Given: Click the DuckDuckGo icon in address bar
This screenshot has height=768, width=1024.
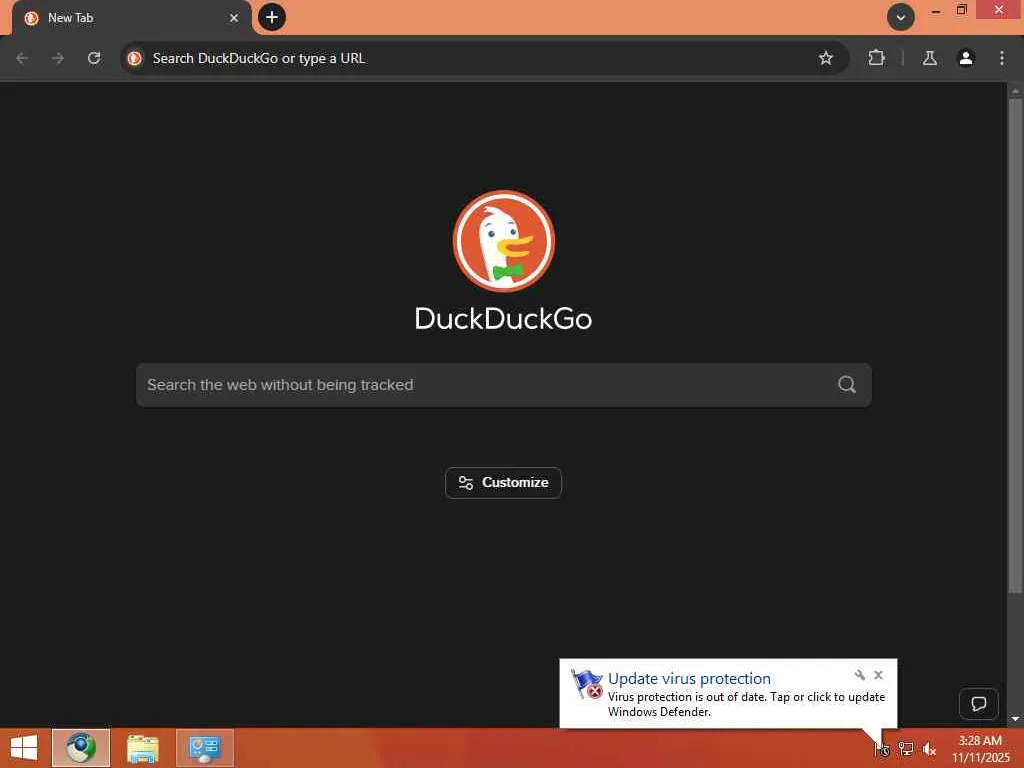Looking at the screenshot, I should 135,58.
